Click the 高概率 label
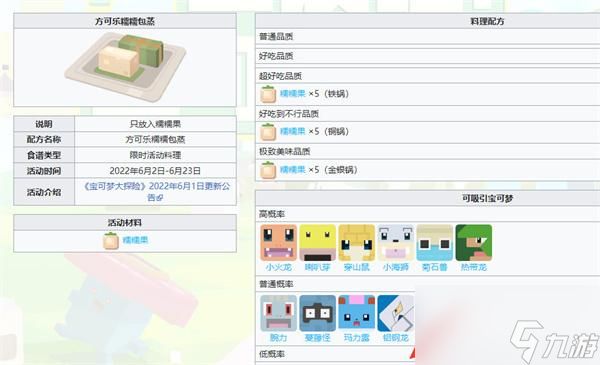 (x=272, y=214)
